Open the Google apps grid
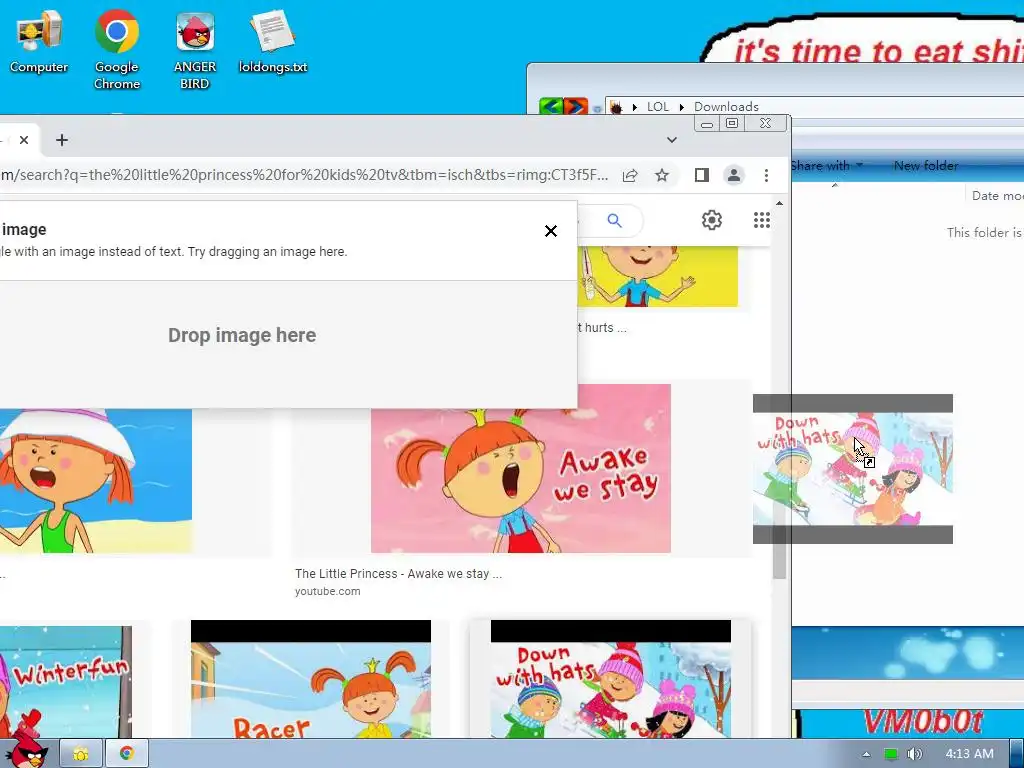This screenshot has width=1024, height=768. (x=761, y=220)
